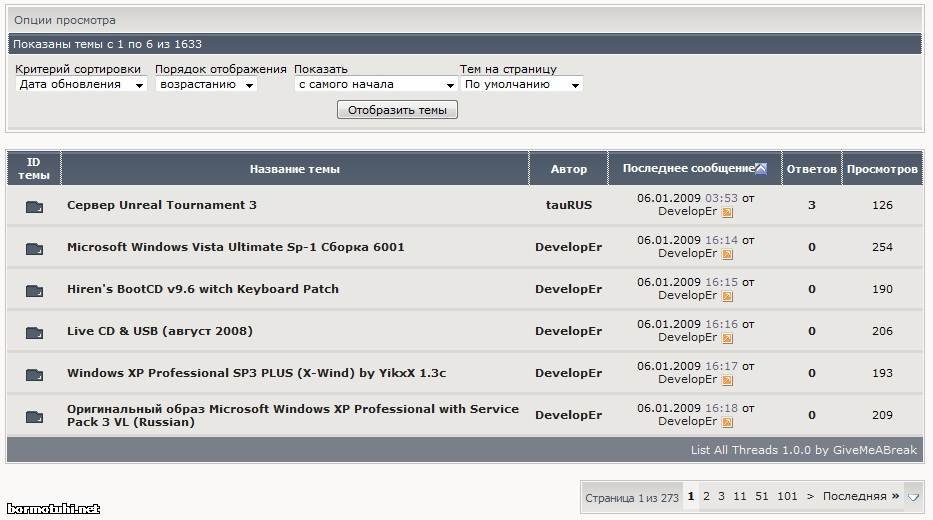Open Тем на страницу dropdown (По умолчанию)
Viewport: 933px width, 520px height.
point(522,84)
